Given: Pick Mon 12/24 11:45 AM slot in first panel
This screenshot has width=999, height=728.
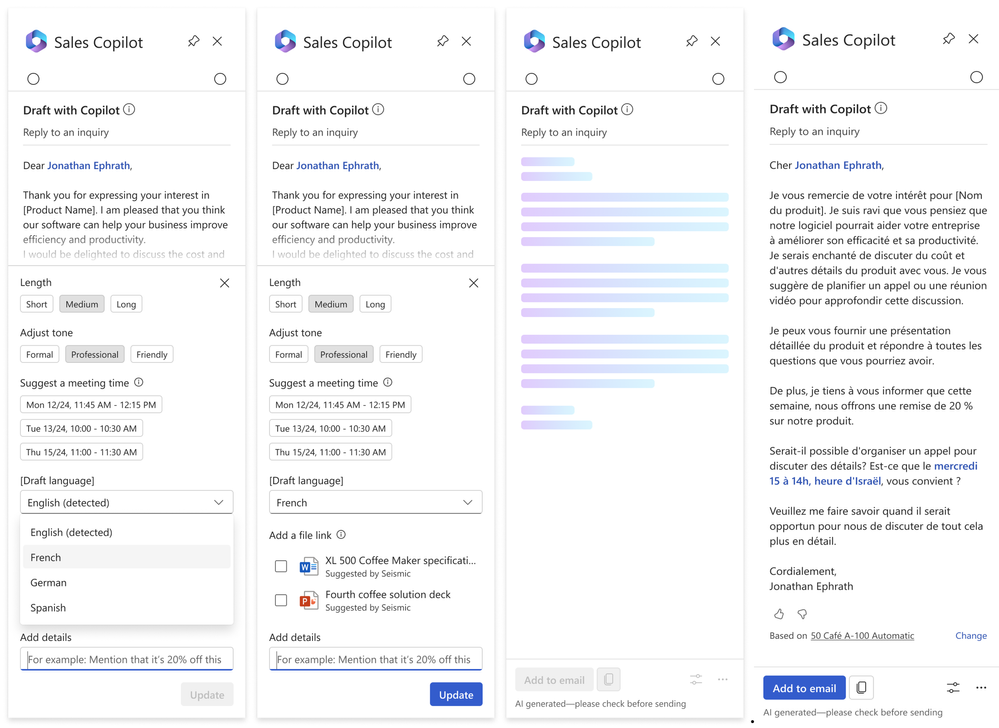Looking at the screenshot, I should click(91, 405).
